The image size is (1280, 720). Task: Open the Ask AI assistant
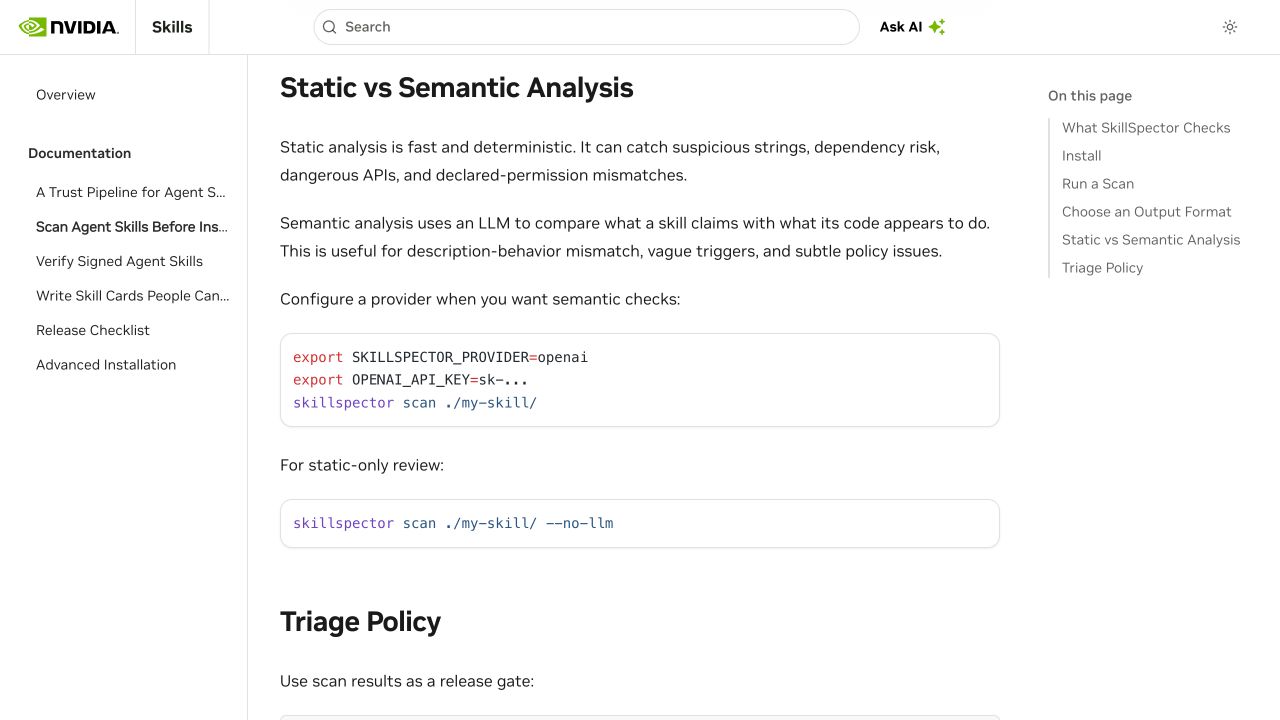pyautogui.click(x=912, y=27)
